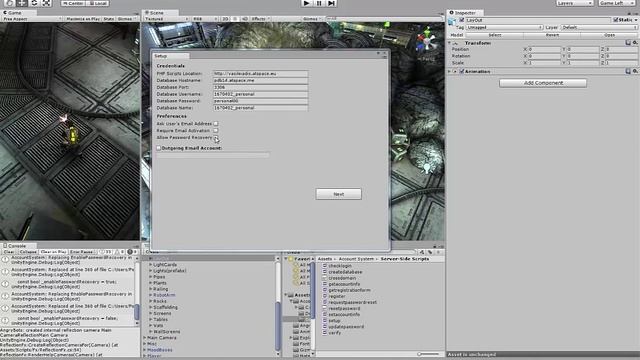Viewport: 640px width, 360px height.
Task: Start Play mode
Action: tap(307, 3)
